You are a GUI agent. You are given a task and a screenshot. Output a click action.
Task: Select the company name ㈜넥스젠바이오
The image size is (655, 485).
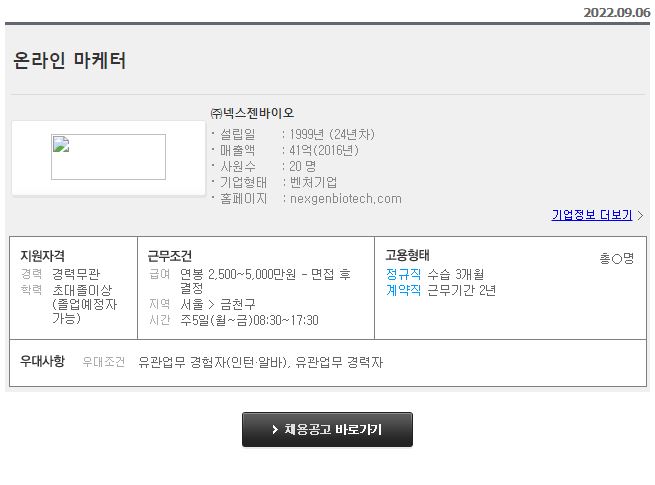pyautogui.click(x=252, y=113)
